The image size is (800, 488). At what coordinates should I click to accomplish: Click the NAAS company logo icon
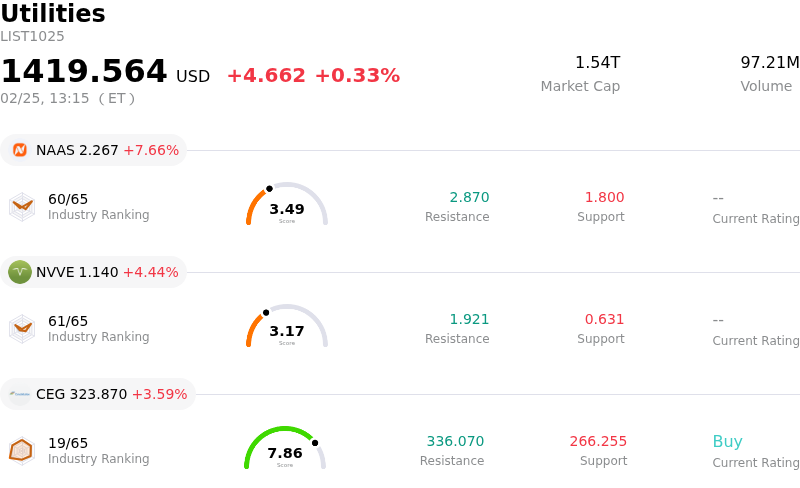tap(20, 150)
